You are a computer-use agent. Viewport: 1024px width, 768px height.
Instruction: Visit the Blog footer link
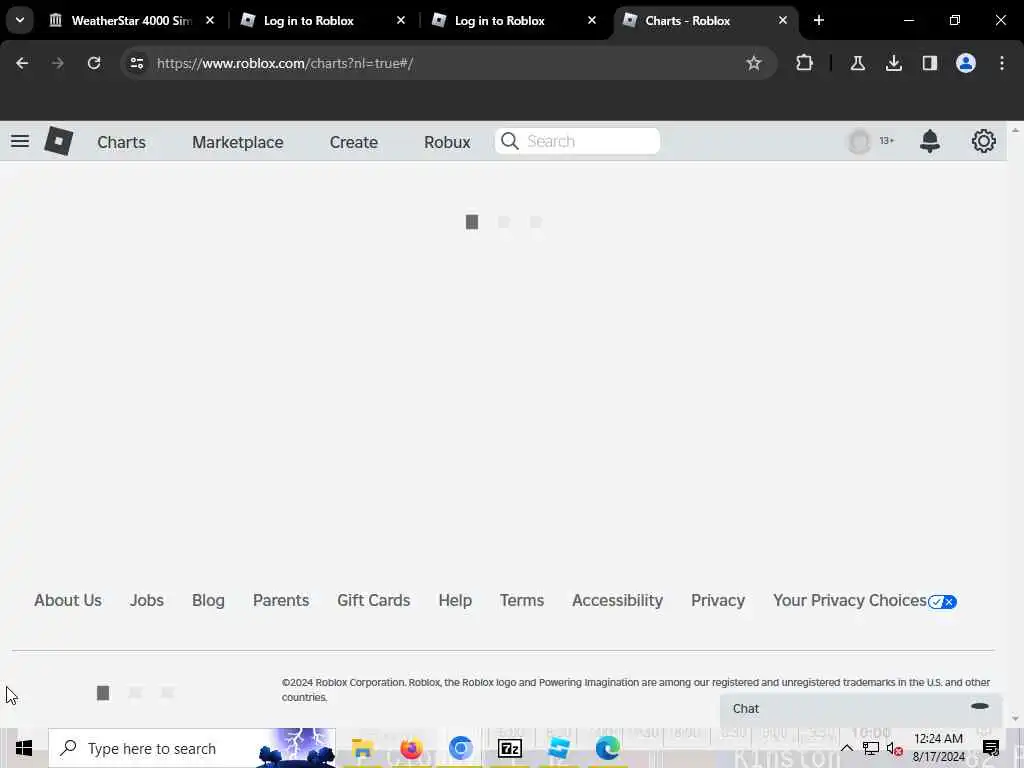tap(208, 600)
